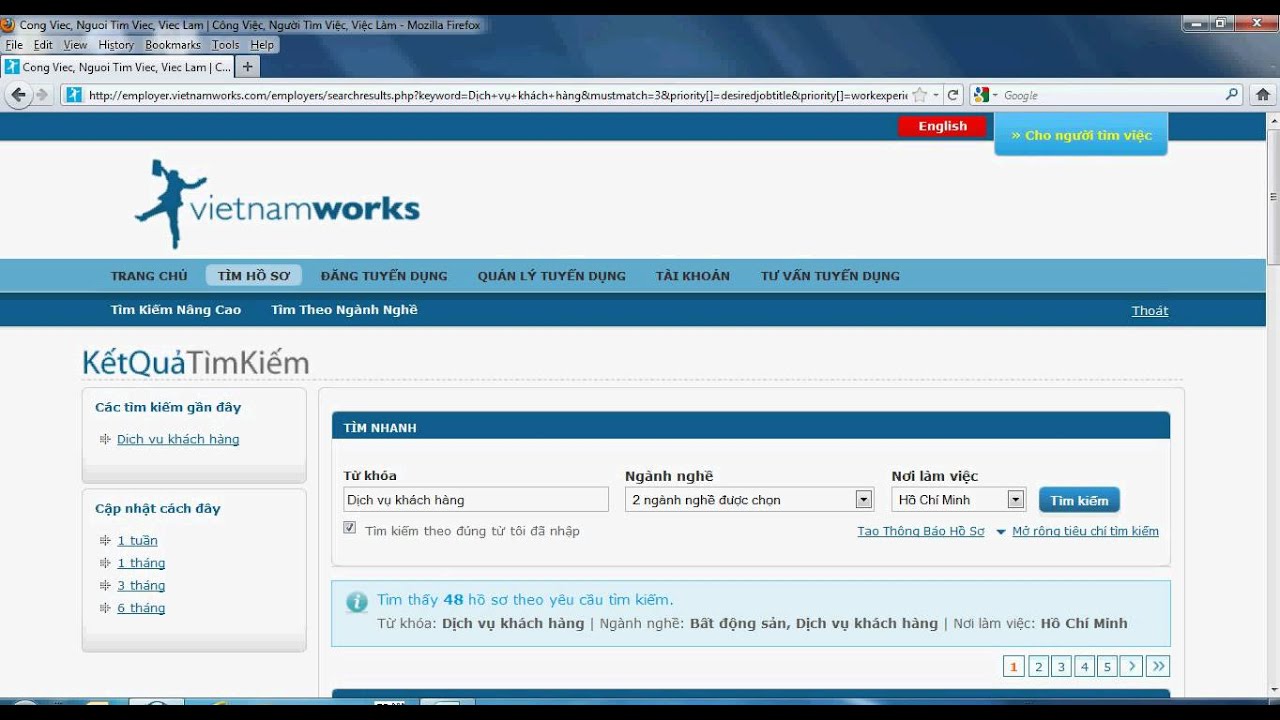The image size is (1280, 720).
Task: Click the info icon beside search results count
Action: [x=356, y=602]
